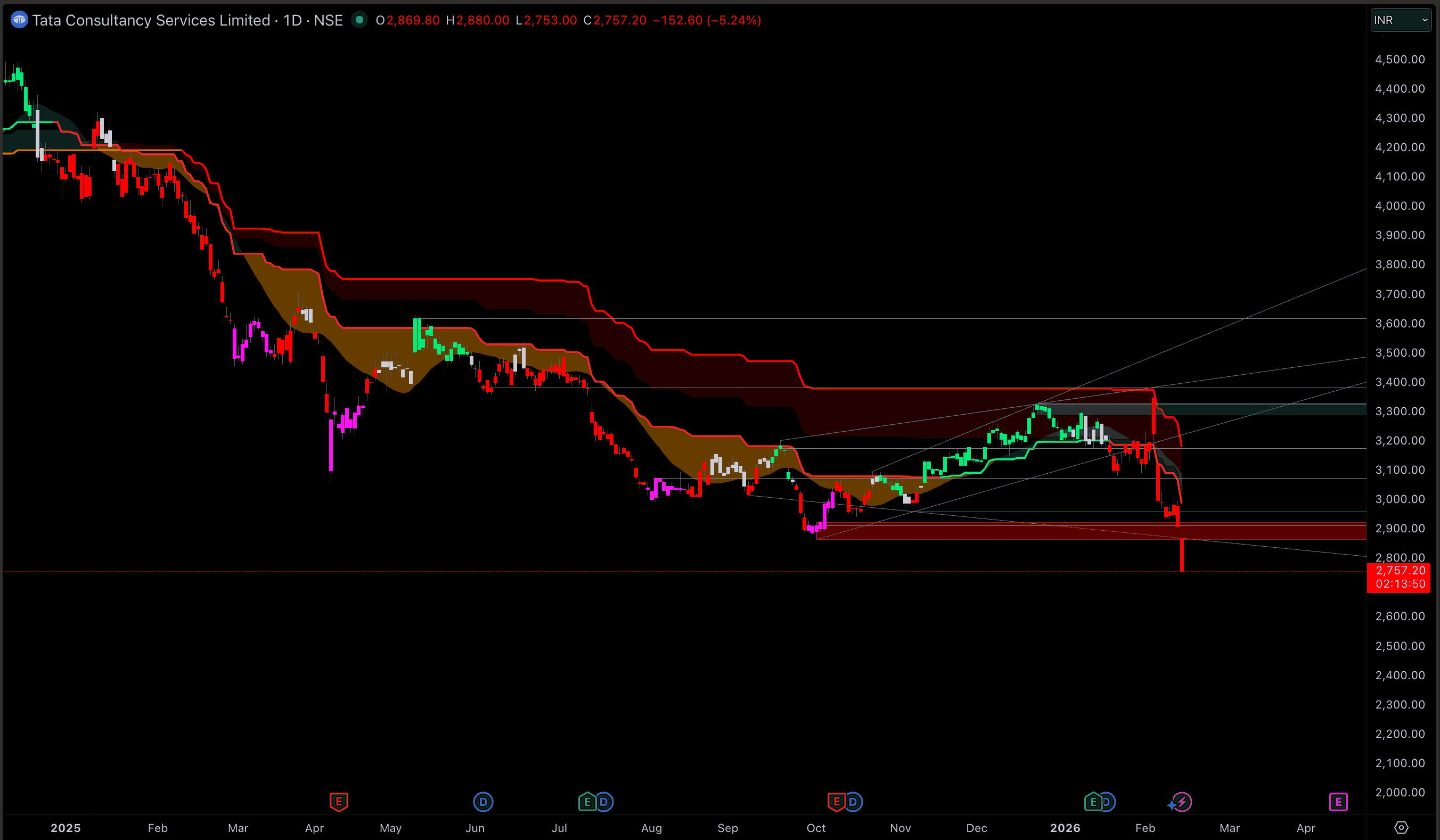Click the 3,000.00 level on price scale
The image size is (1440, 840).
[x=1400, y=499]
